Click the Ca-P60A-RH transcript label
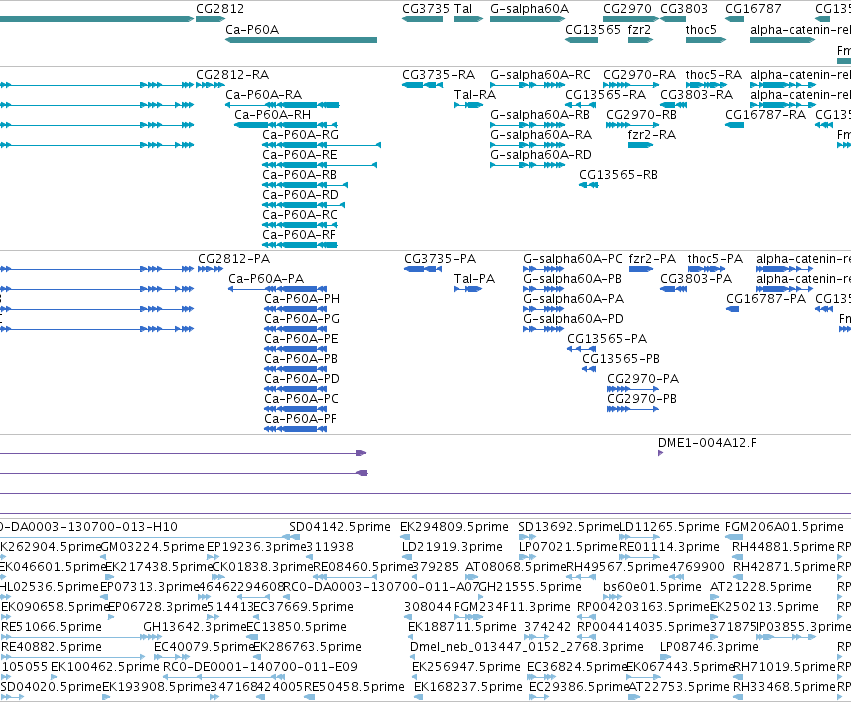 pyautogui.click(x=272, y=115)
